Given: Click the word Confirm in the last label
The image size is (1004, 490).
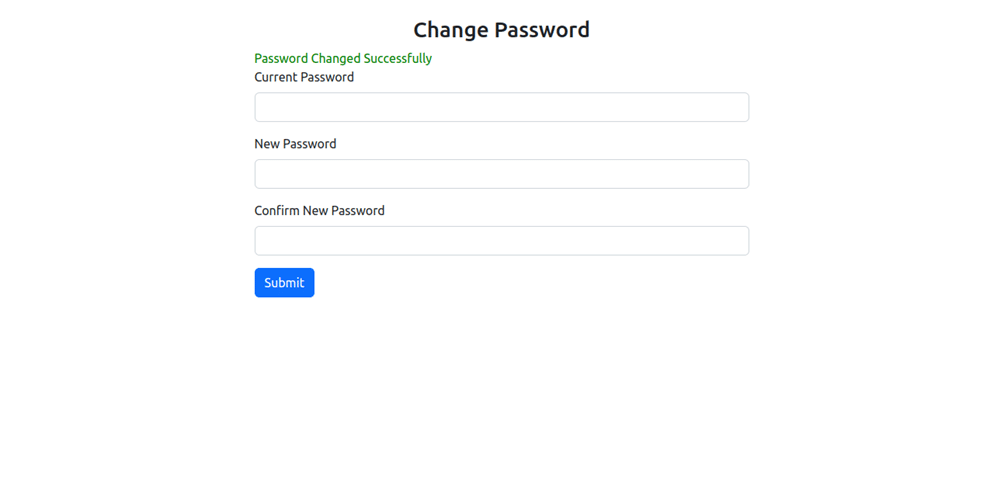Looking at the screenshot, I should [x=278, y=211].
